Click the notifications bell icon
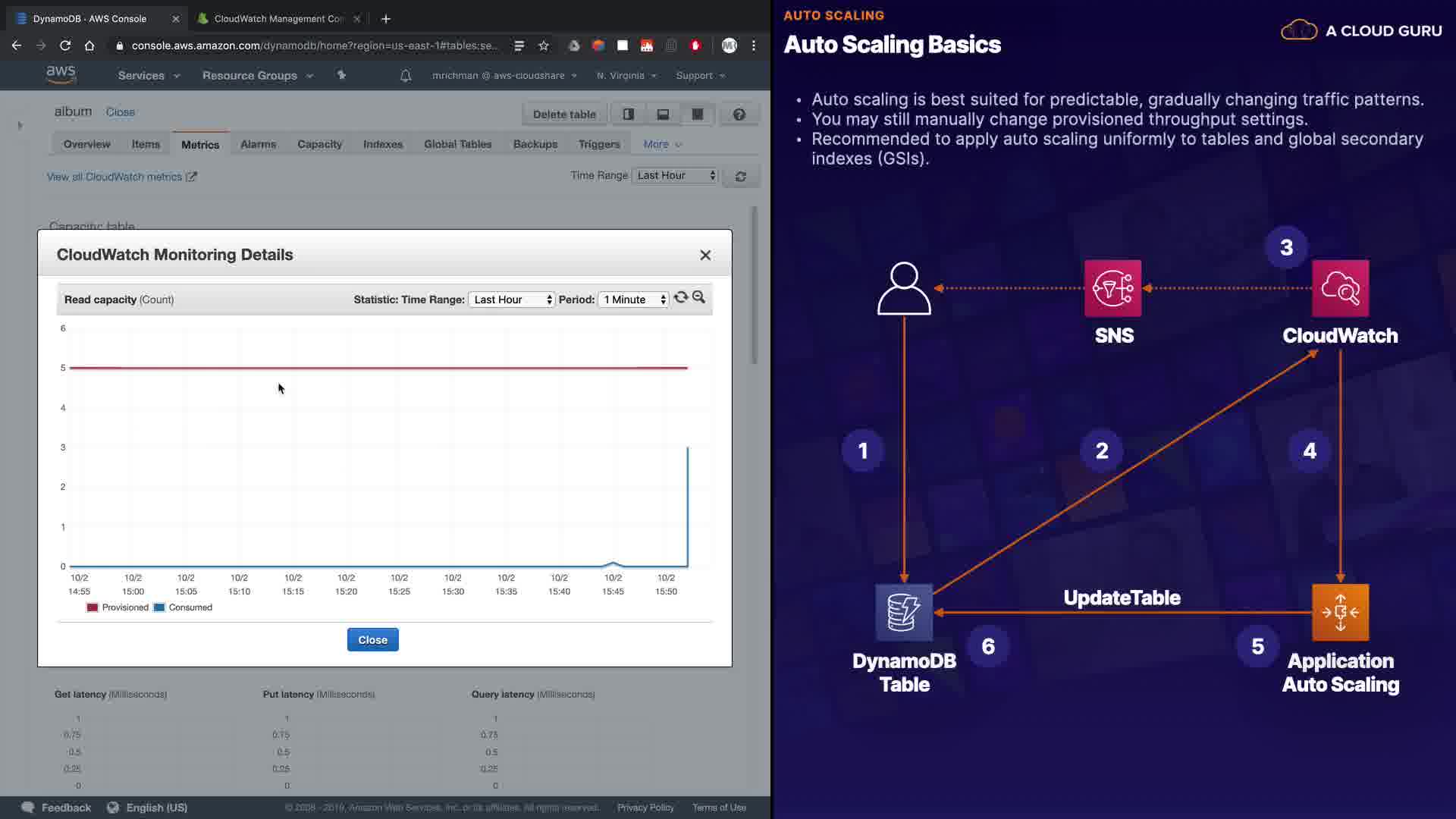The height and width of the screenshot is (819, 1456). coord(406,76)
